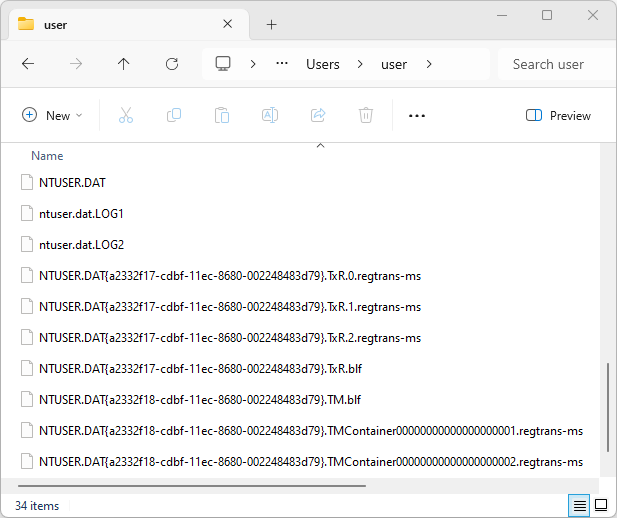Open a new tab with plus button
This screenshot has width=618, height=518.
tap(271, 24)
